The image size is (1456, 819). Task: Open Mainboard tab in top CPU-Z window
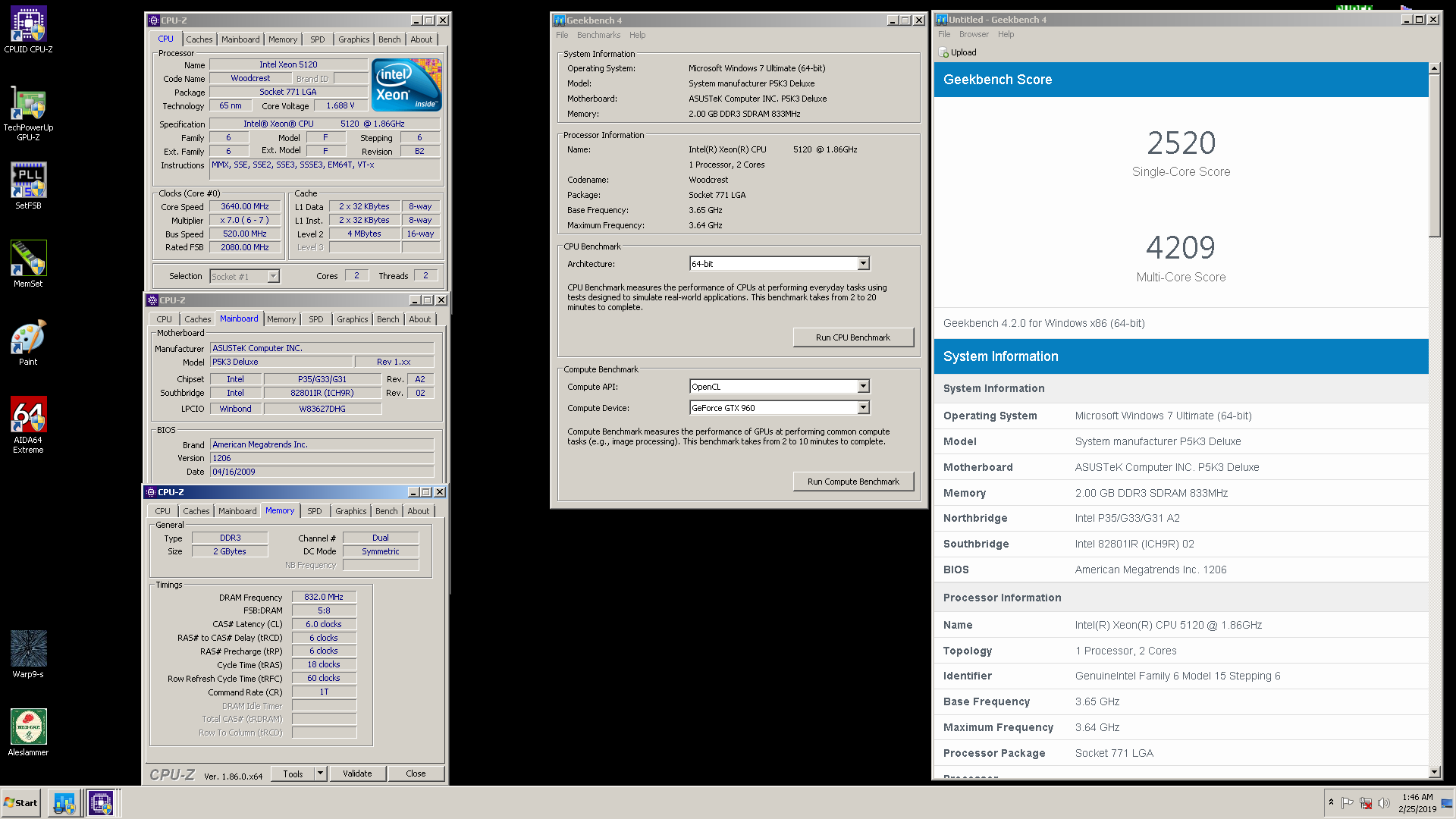point(240,39)
